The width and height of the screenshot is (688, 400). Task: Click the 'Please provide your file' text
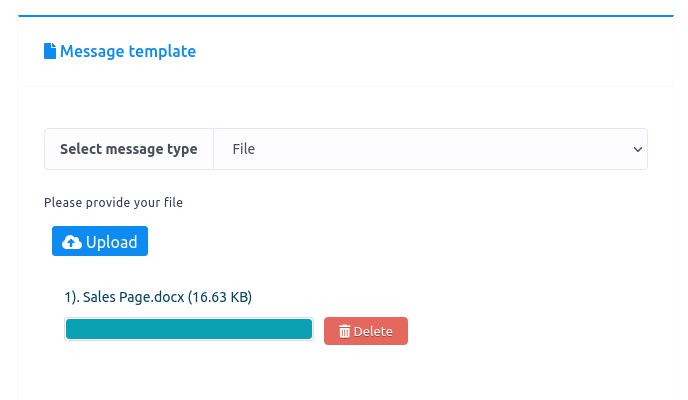coord(113,202)
